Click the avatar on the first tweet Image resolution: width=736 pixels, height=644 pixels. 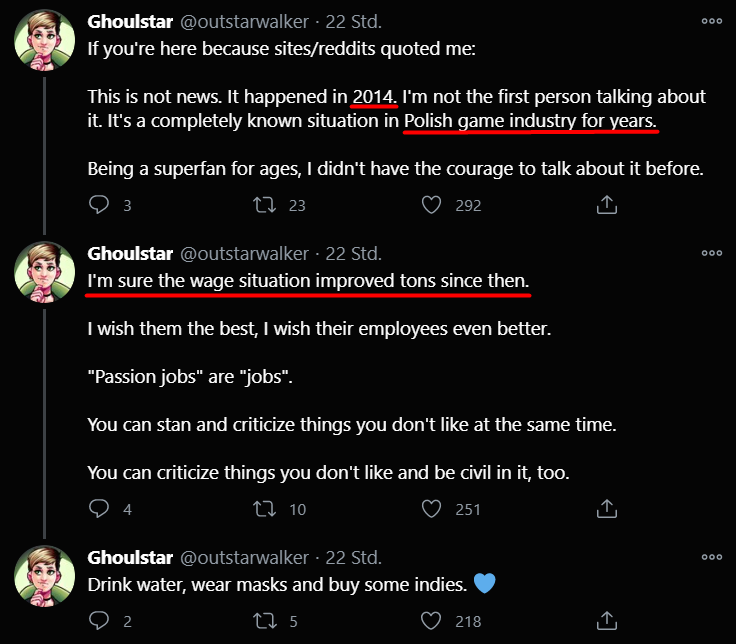click(x=44, y=41)
